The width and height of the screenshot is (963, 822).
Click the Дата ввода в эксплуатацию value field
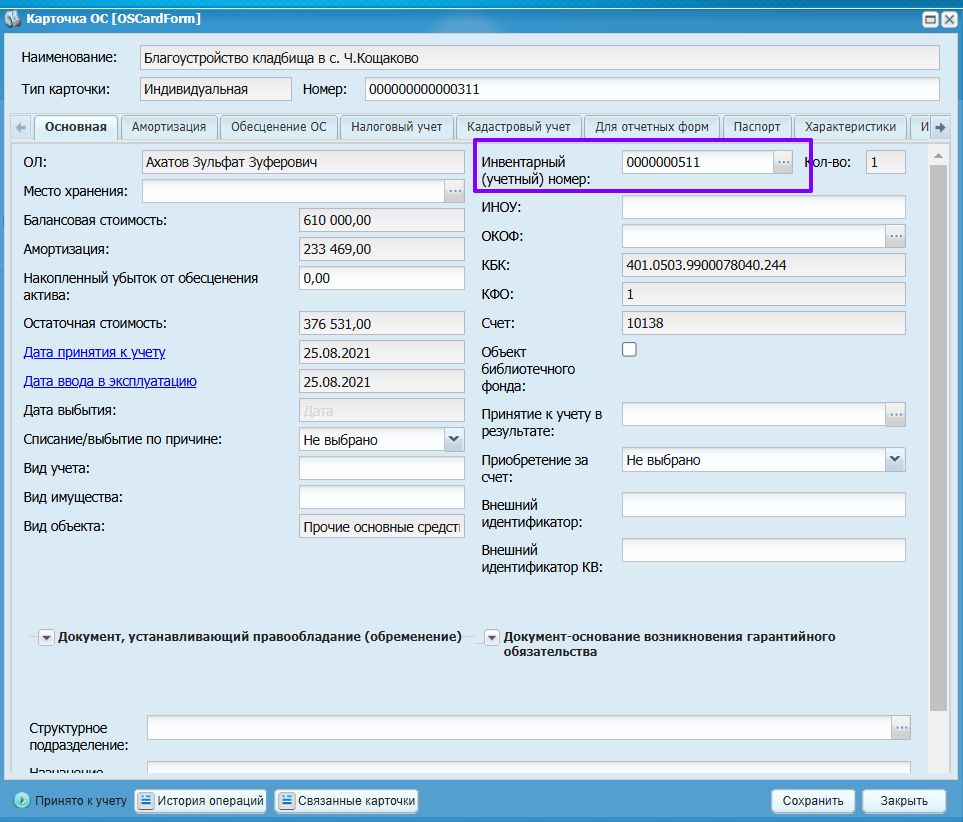381,382
